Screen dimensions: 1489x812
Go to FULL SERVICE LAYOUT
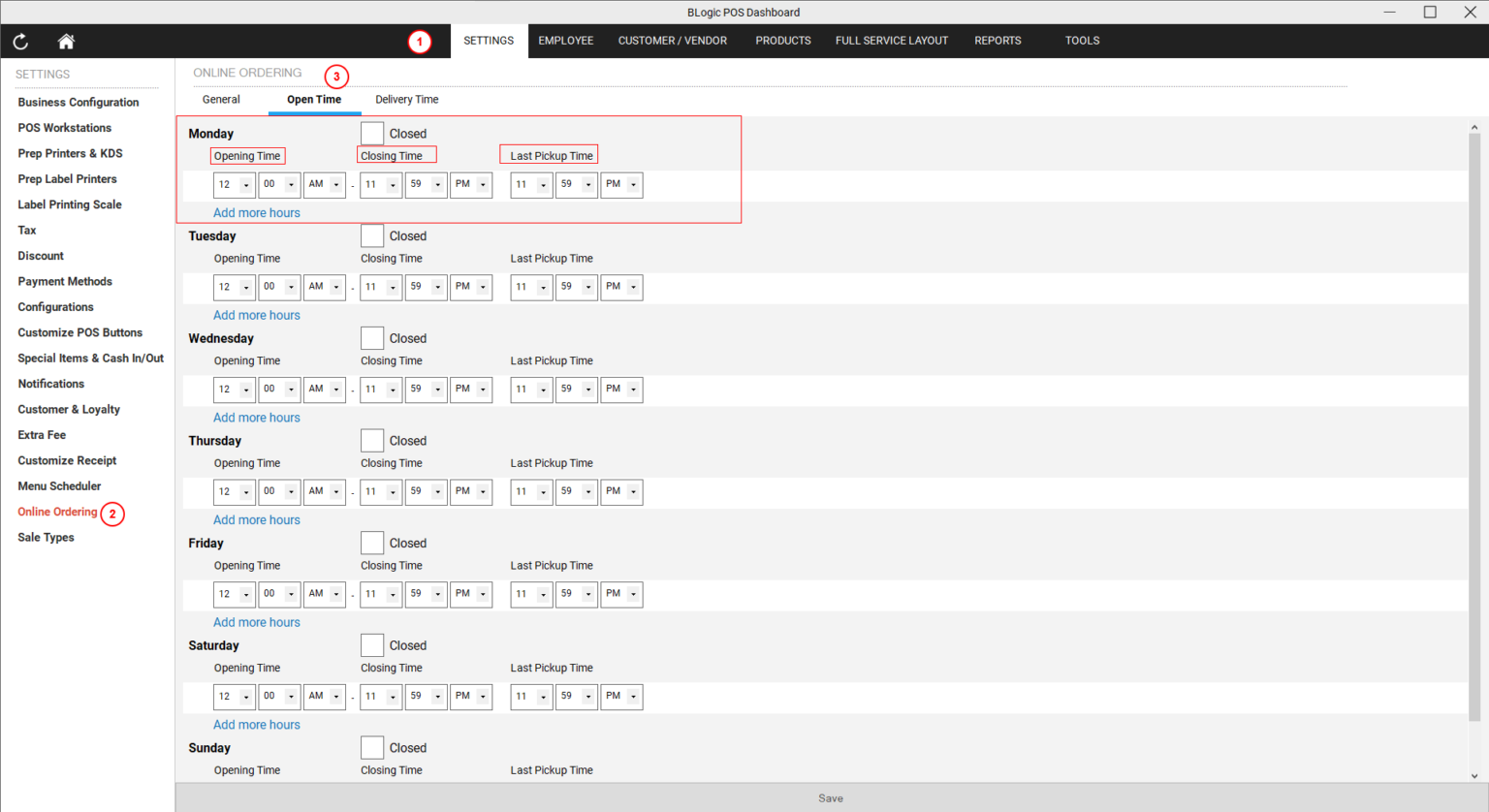pyautogui.click(x=892, y=41)
